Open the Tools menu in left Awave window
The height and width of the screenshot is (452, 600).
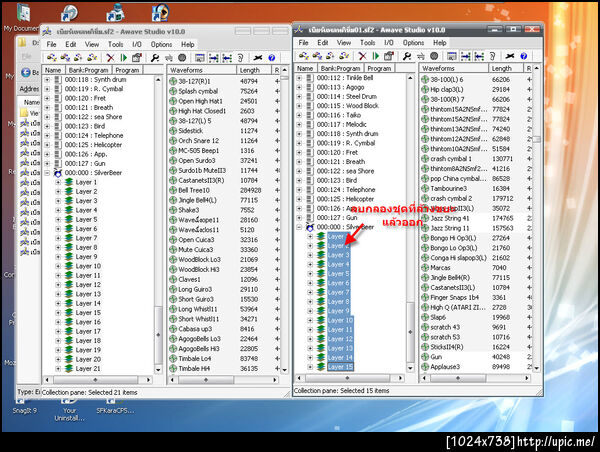pyautogui.click(x=115, y=44)
